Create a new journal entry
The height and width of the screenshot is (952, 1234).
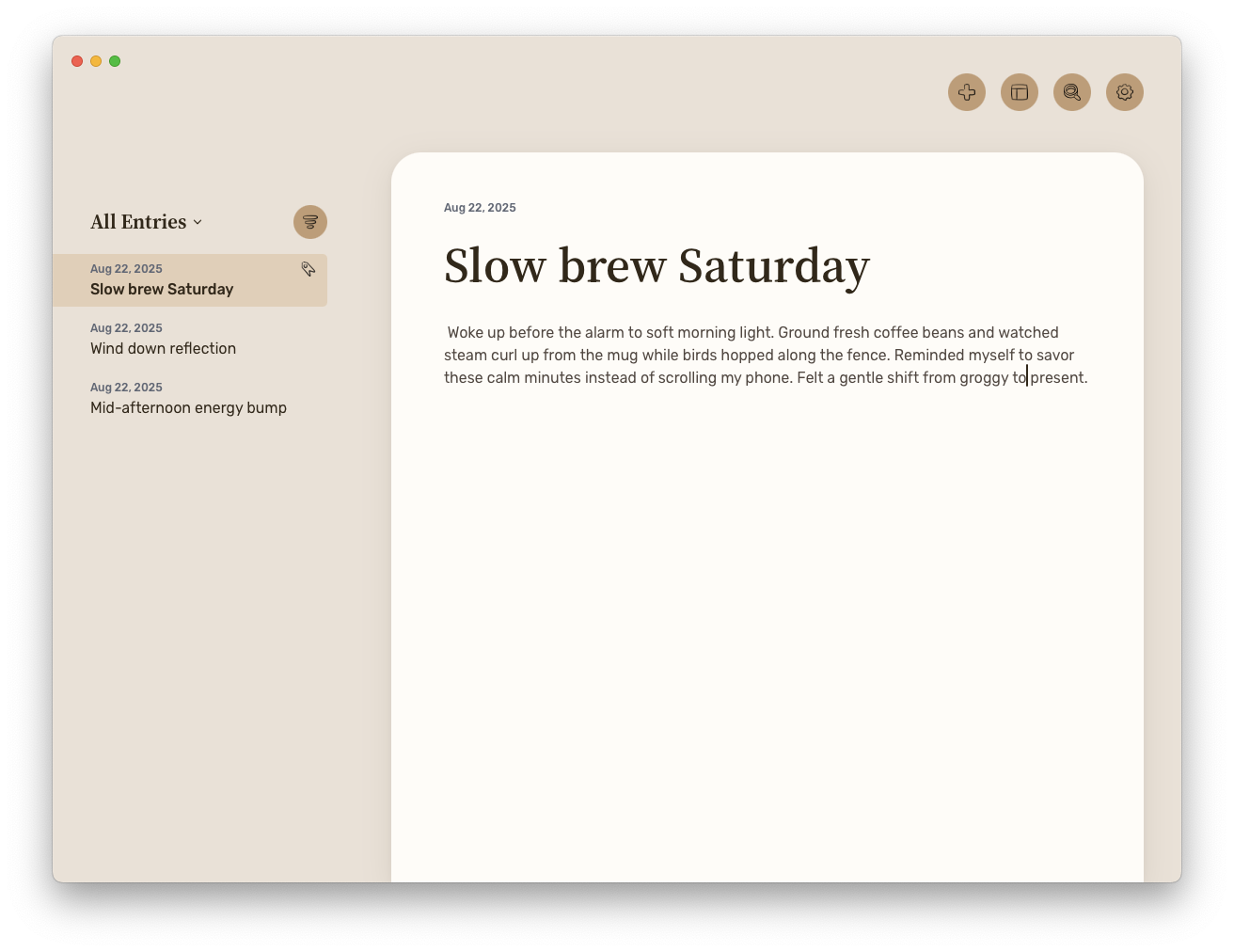coord(967,92)
